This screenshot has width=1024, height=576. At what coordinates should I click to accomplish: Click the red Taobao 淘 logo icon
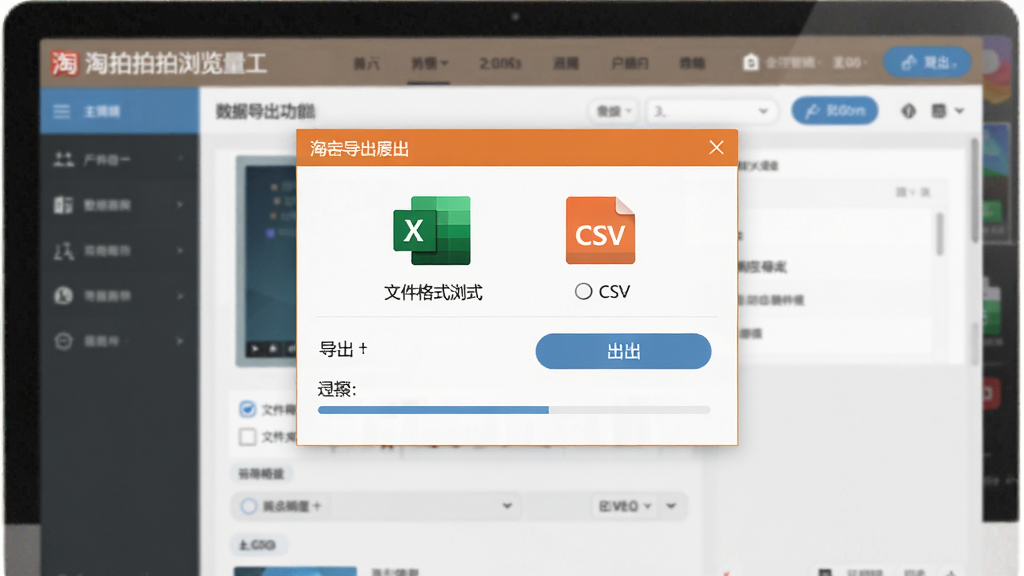coord(64,63)
